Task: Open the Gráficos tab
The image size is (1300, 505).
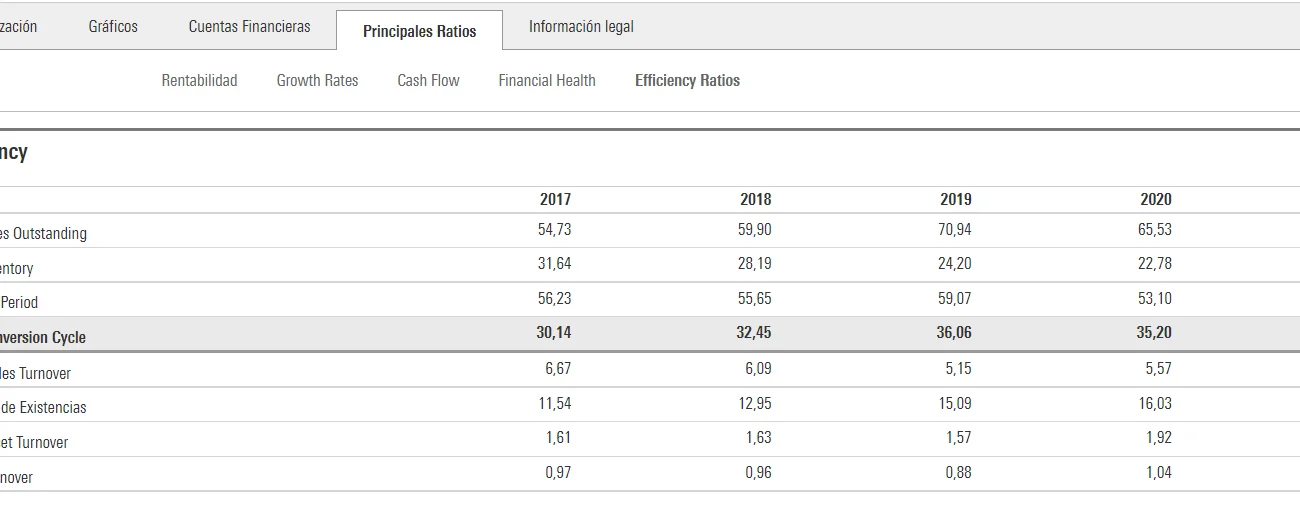Action: (x=113, y=27)
